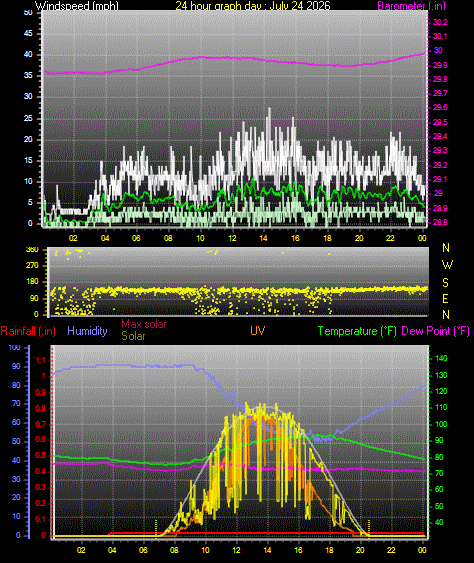Click the '140' temperature axis value
This screenshot has width=474, height=563.
pos(441,358)
